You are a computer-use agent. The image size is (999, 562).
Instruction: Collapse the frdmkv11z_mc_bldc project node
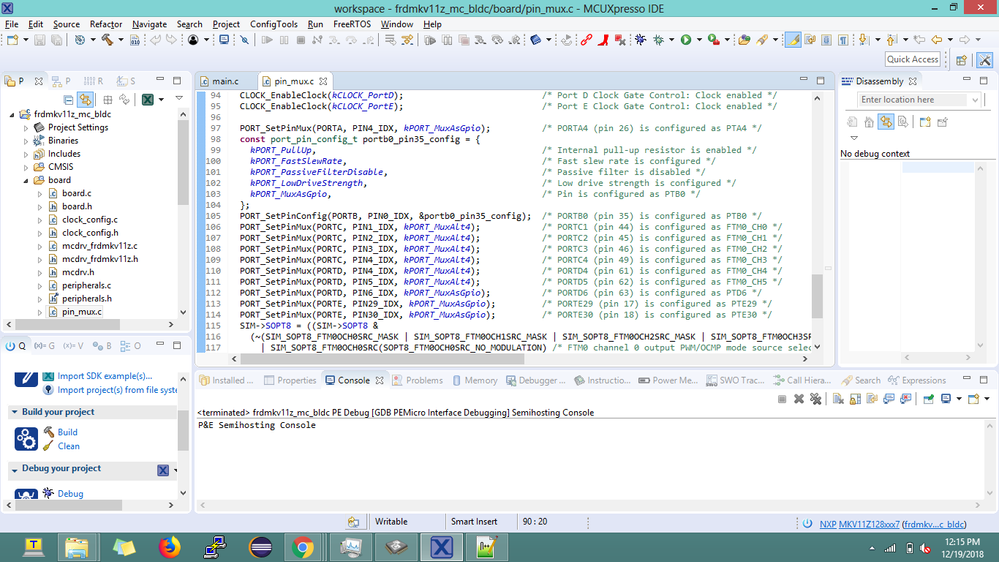point(12,115)
